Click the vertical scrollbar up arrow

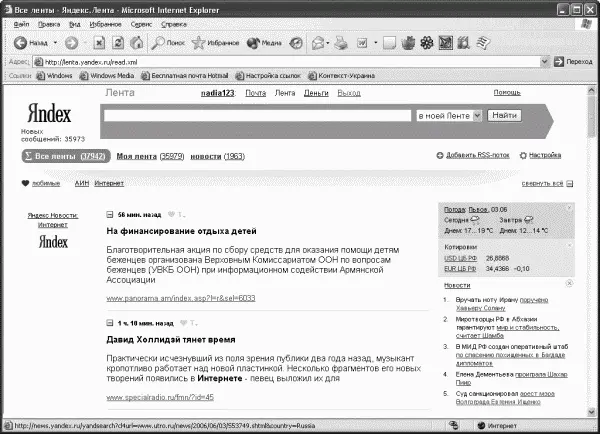[591, 91]
